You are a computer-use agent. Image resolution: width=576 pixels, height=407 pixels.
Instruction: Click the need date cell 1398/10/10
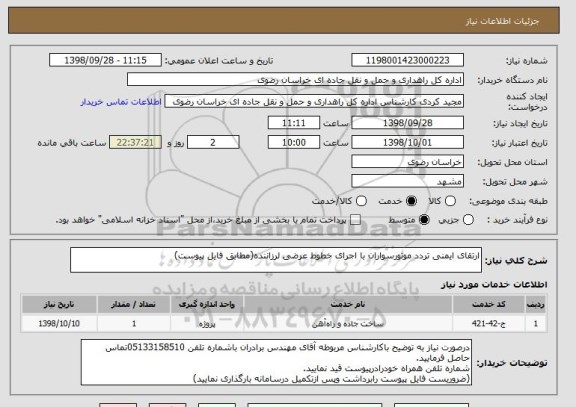59,324
